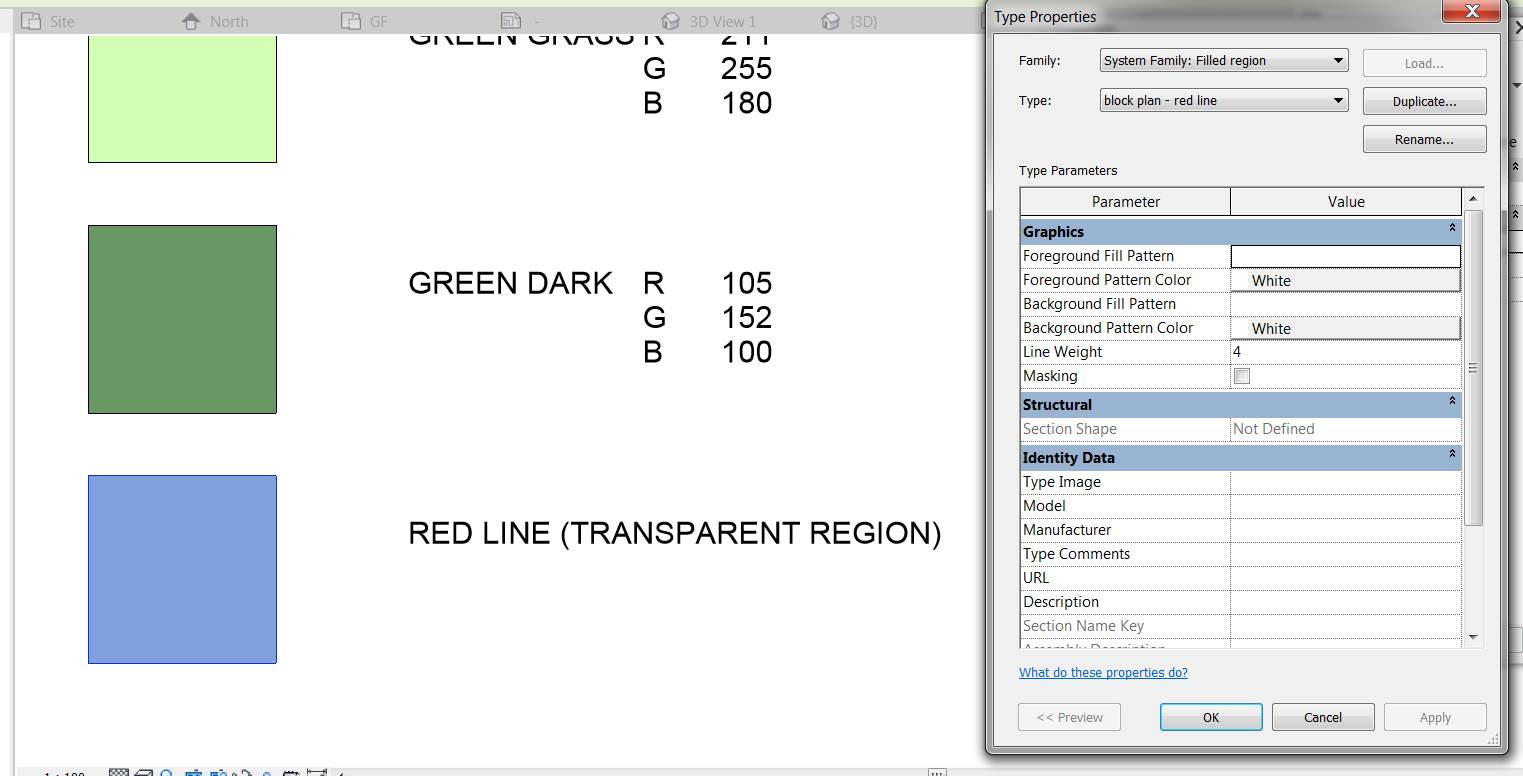The height and width of the screenshot is (776, 1523).
Task: Click the Apply button
Action: click(x=1435, y=717)
